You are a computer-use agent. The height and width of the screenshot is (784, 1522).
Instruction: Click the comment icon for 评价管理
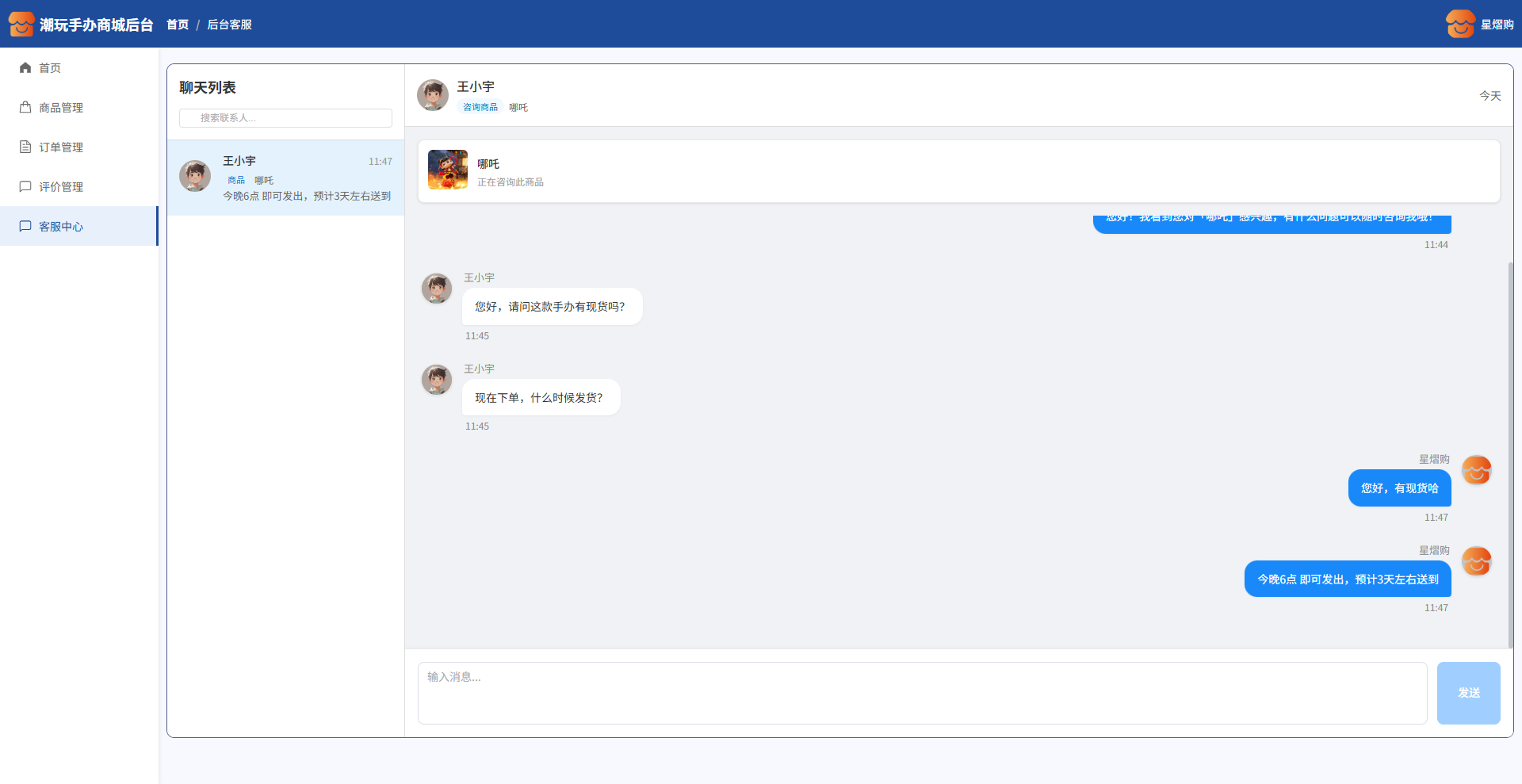tap(25, 187)
